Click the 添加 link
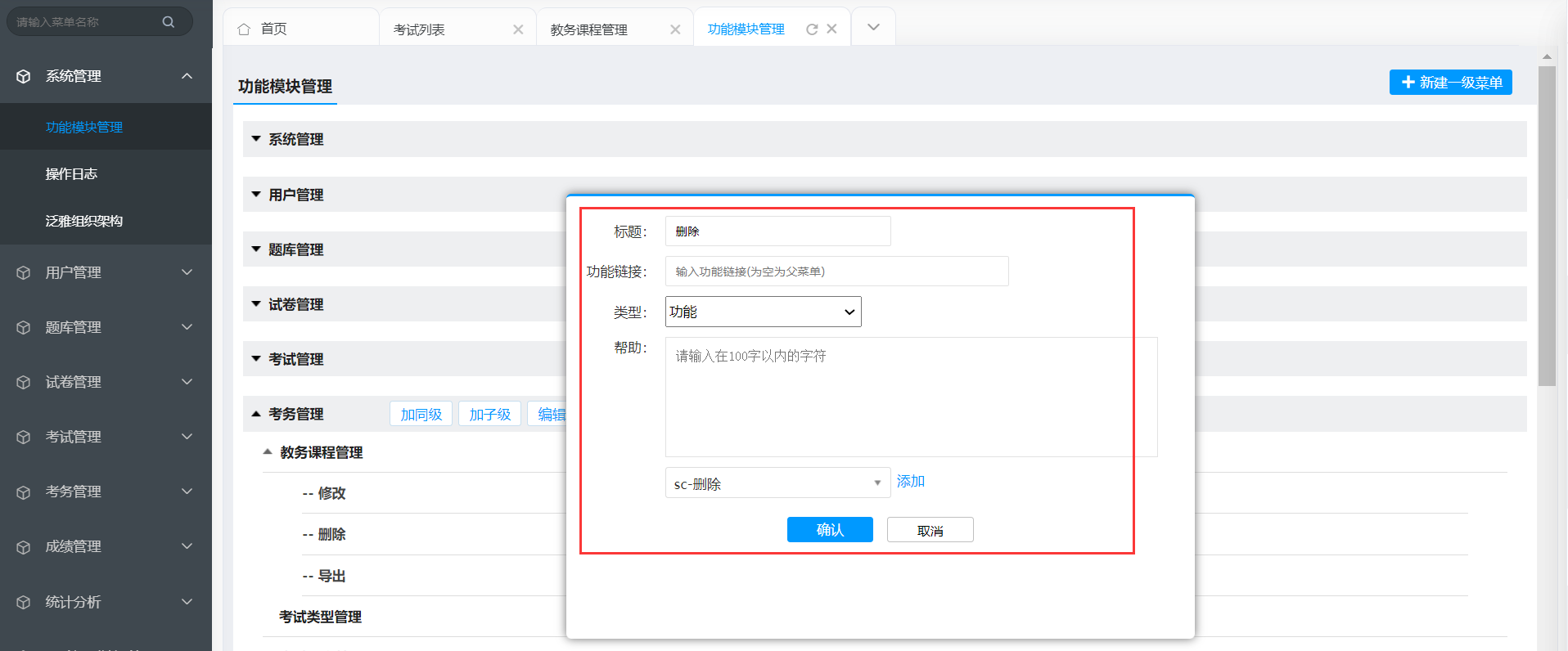Screen dimensions: 1568x651 click(x=910, y=482)
